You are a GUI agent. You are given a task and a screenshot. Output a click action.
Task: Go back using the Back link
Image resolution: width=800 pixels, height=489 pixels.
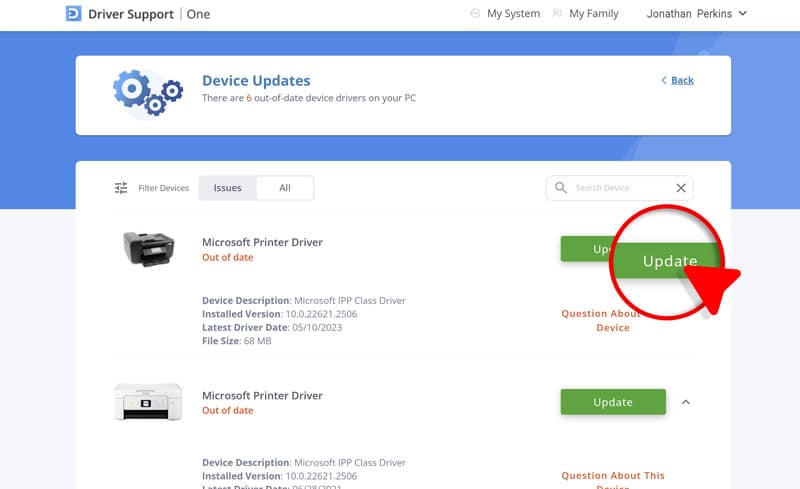tap(678, 80)
